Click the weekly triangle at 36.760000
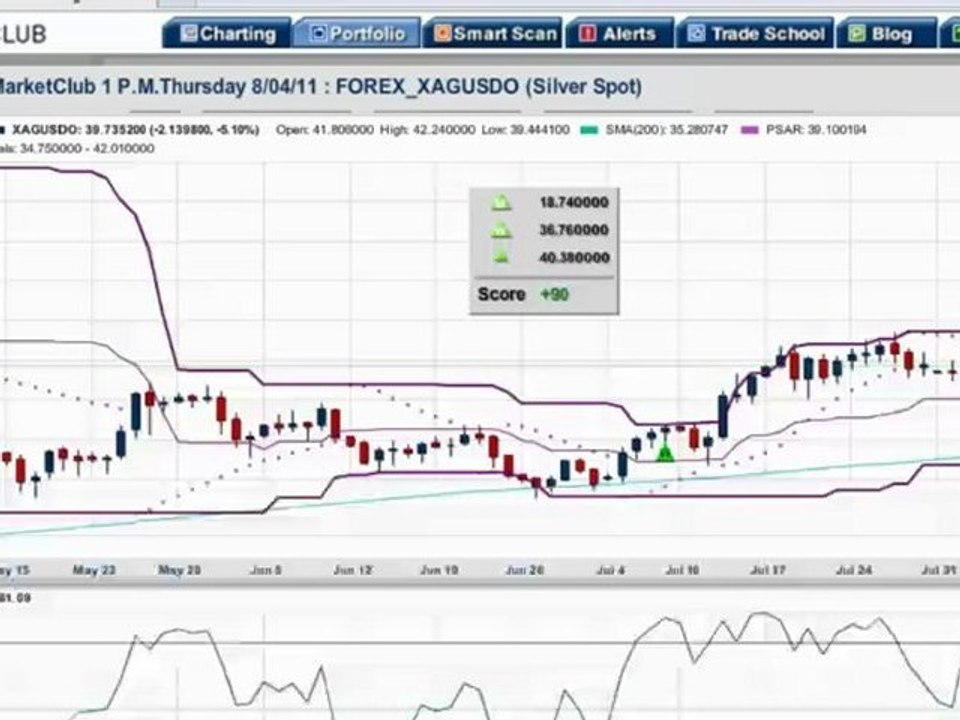The image size is (960, 720). 501,230
